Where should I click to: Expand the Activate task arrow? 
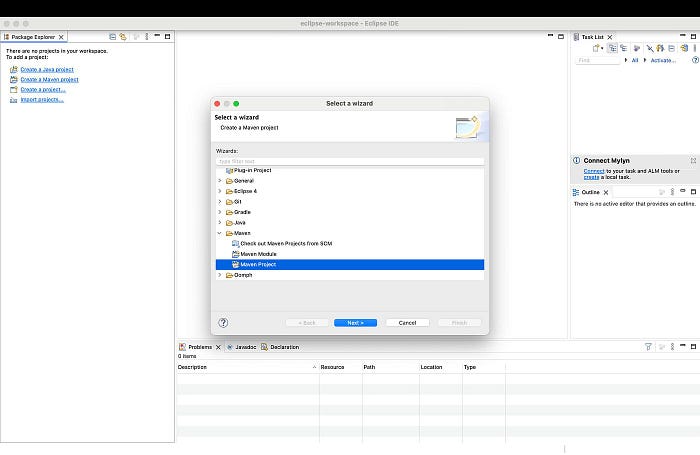(645, 60)
